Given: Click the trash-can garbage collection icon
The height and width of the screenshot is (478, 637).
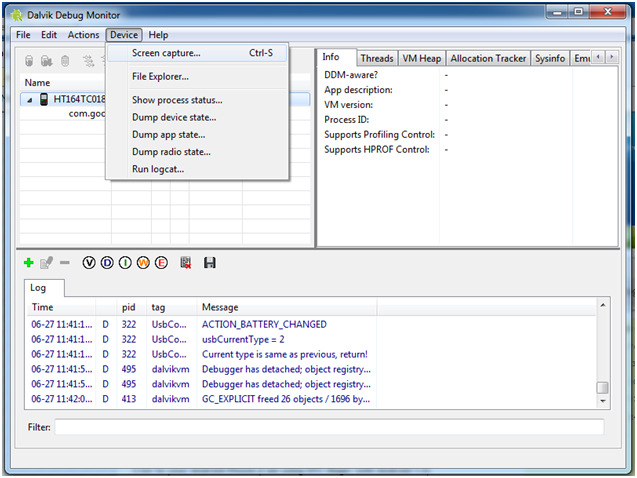Looking at the screenshot, I should click(65, 61).
